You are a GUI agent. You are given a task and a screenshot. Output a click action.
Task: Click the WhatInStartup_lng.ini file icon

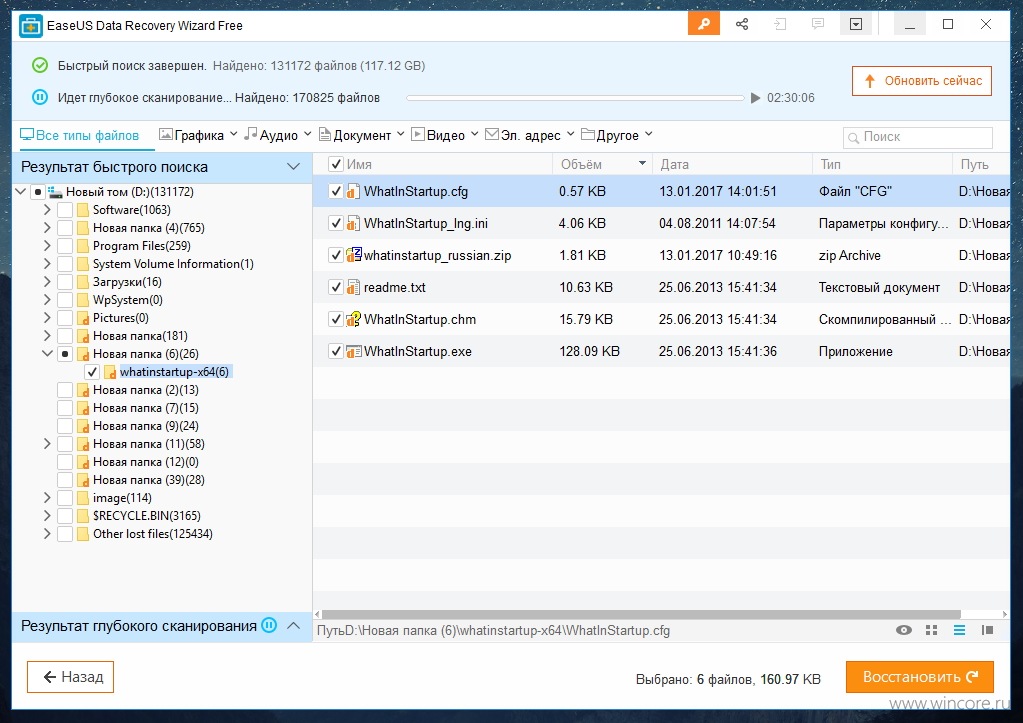point(353,223)
